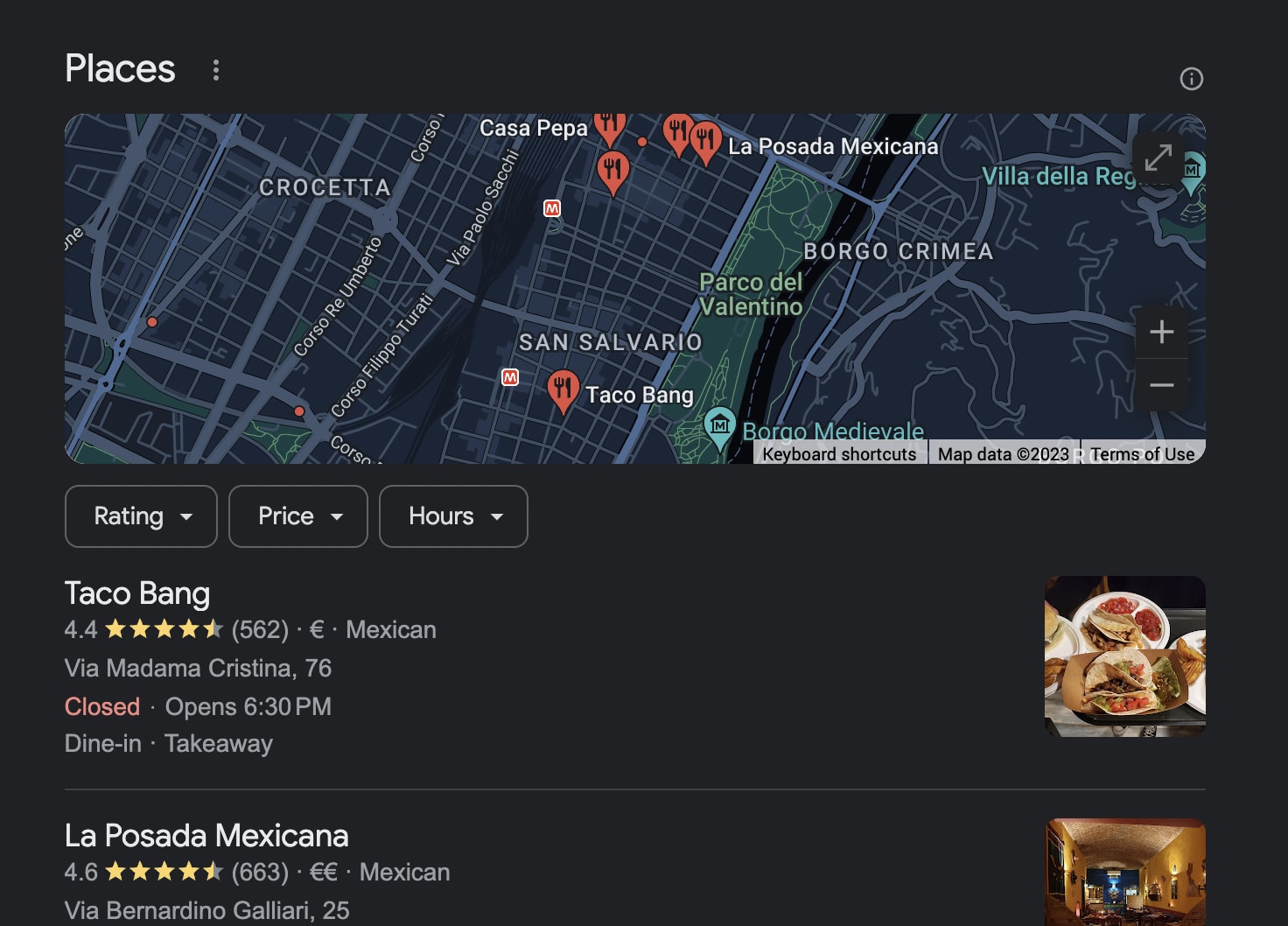View the Taco Bang food photo
The height and width of the screenshot is (926, 1288).
click(x=1125, y=656)
